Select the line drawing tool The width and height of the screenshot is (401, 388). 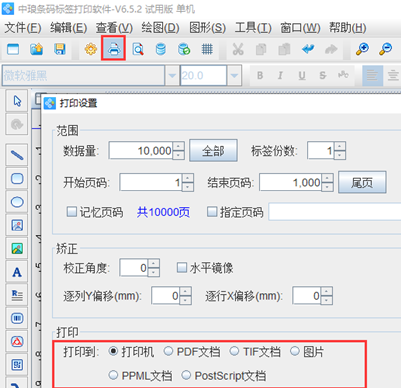[17, 155]
